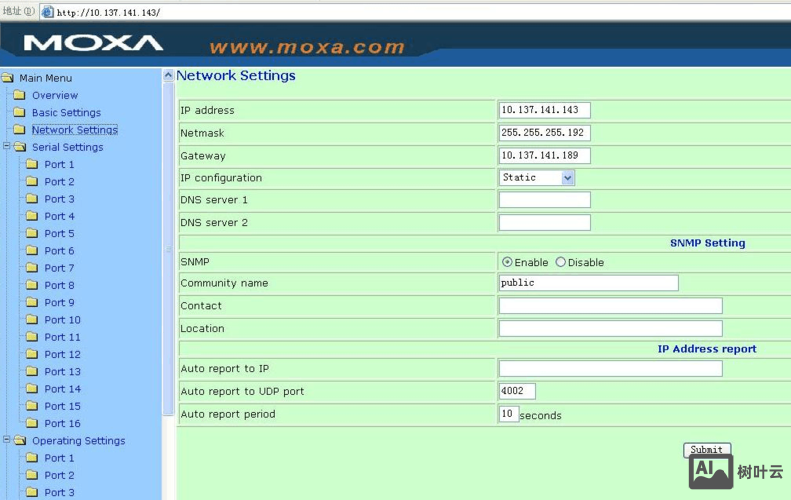Click the Auto report to UDP port field
Viewport: 791px width, 500px height.
pos(517,391)
